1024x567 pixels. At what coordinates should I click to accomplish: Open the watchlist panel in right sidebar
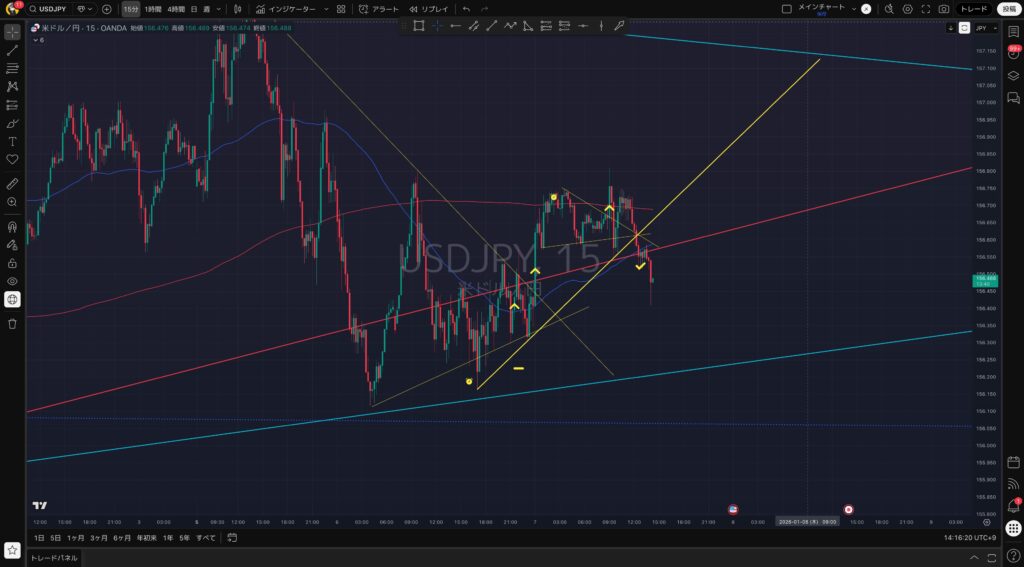tap(1014, 31)
